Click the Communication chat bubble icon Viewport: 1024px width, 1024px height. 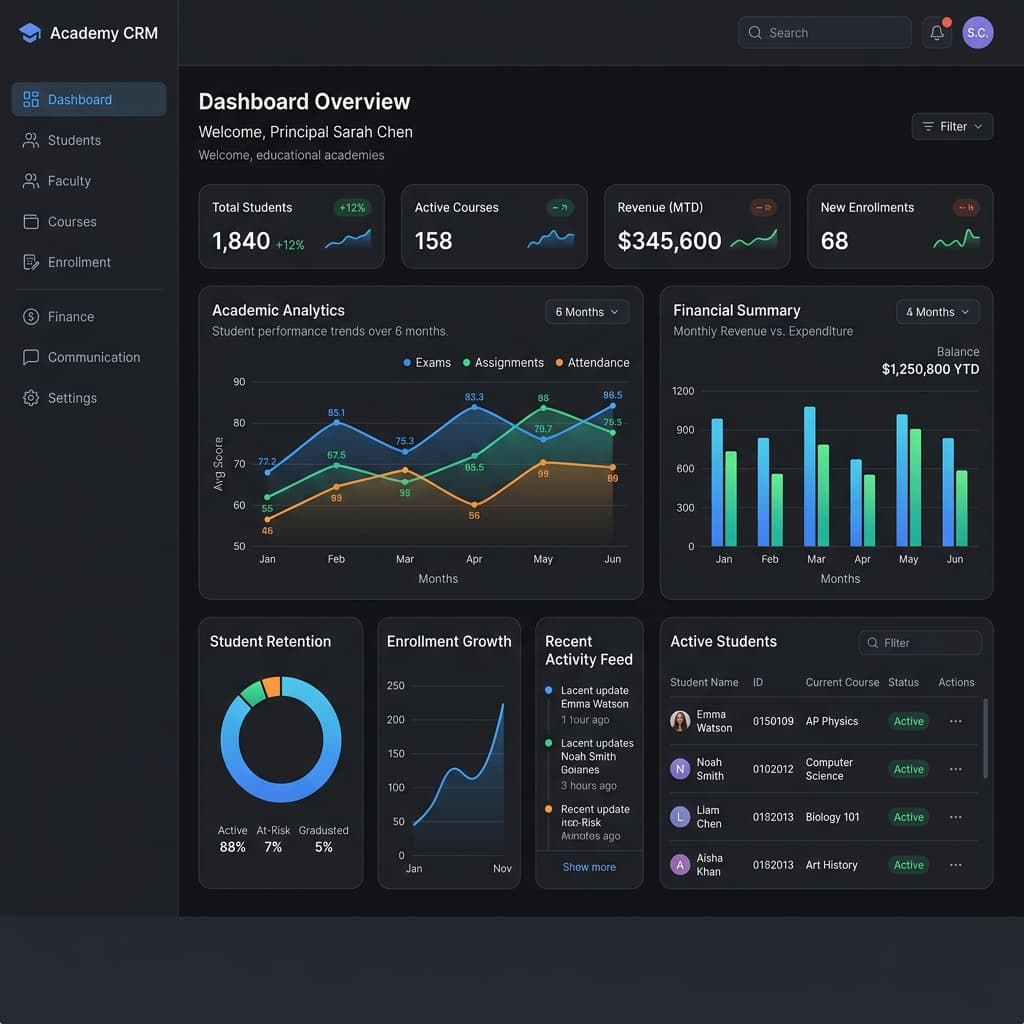click(31, 357)
